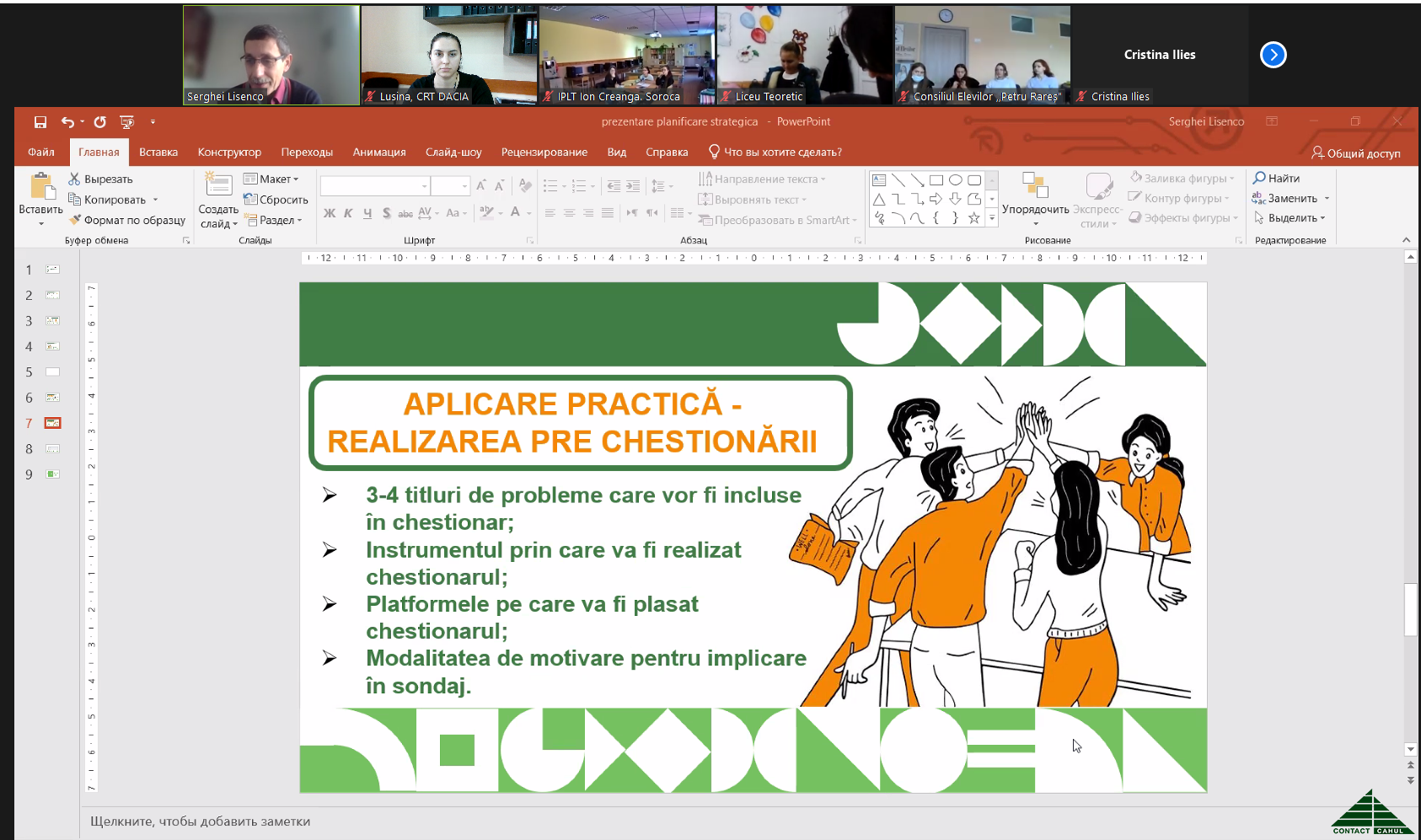This screenshot has width=1421, height=840.
Task: Click the Создать слайд new slide icon
Action: 218,185
